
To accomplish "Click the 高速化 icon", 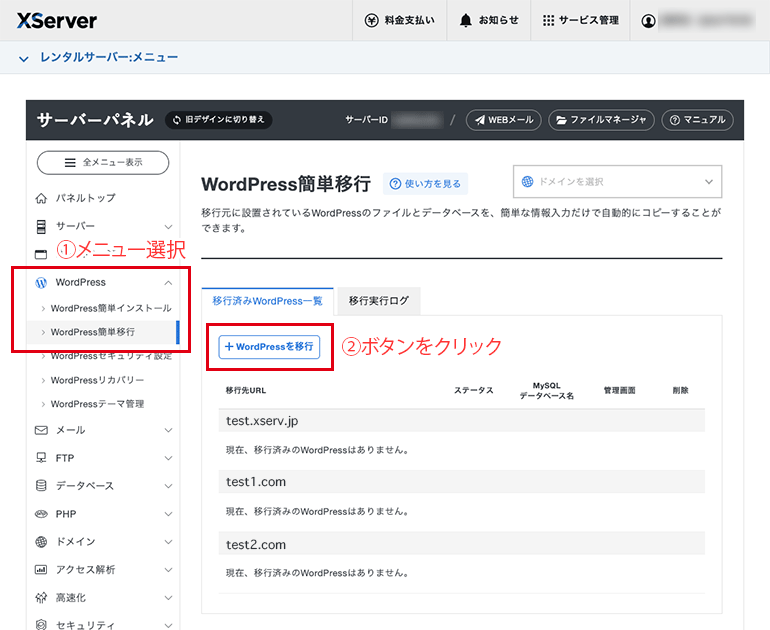I will (x=41, y=598).
